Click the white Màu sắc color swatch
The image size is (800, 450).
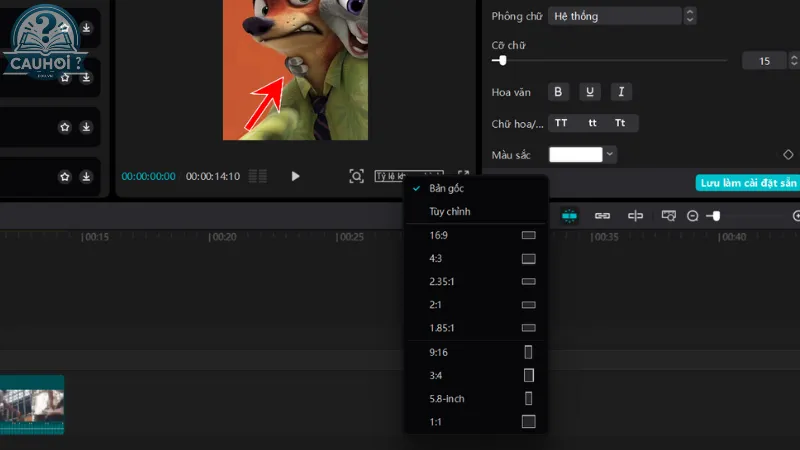pyautogui.click(x=576, y=155)
